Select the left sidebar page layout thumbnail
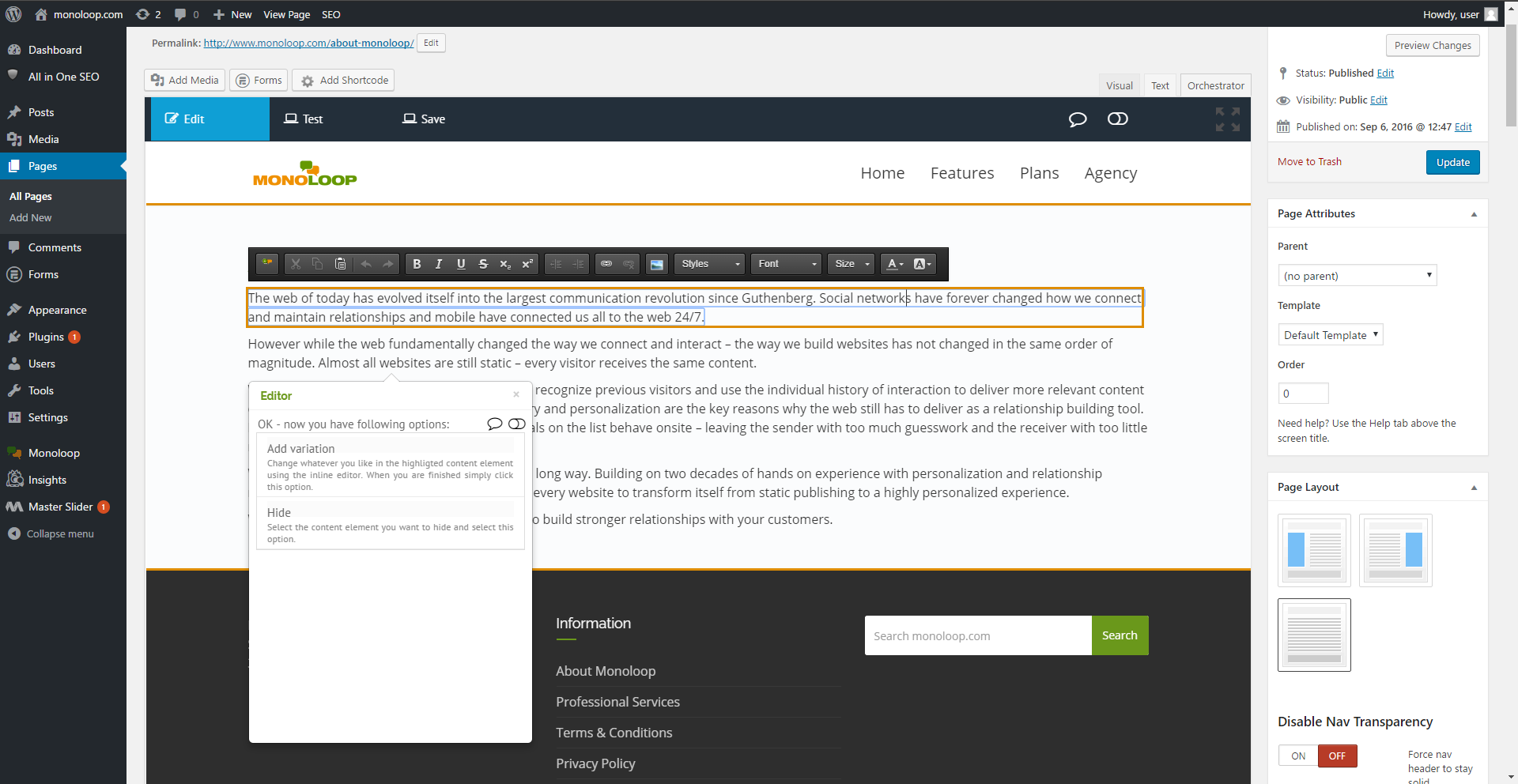This screenshot has height=784, width=1518. tap(1314, 550)
